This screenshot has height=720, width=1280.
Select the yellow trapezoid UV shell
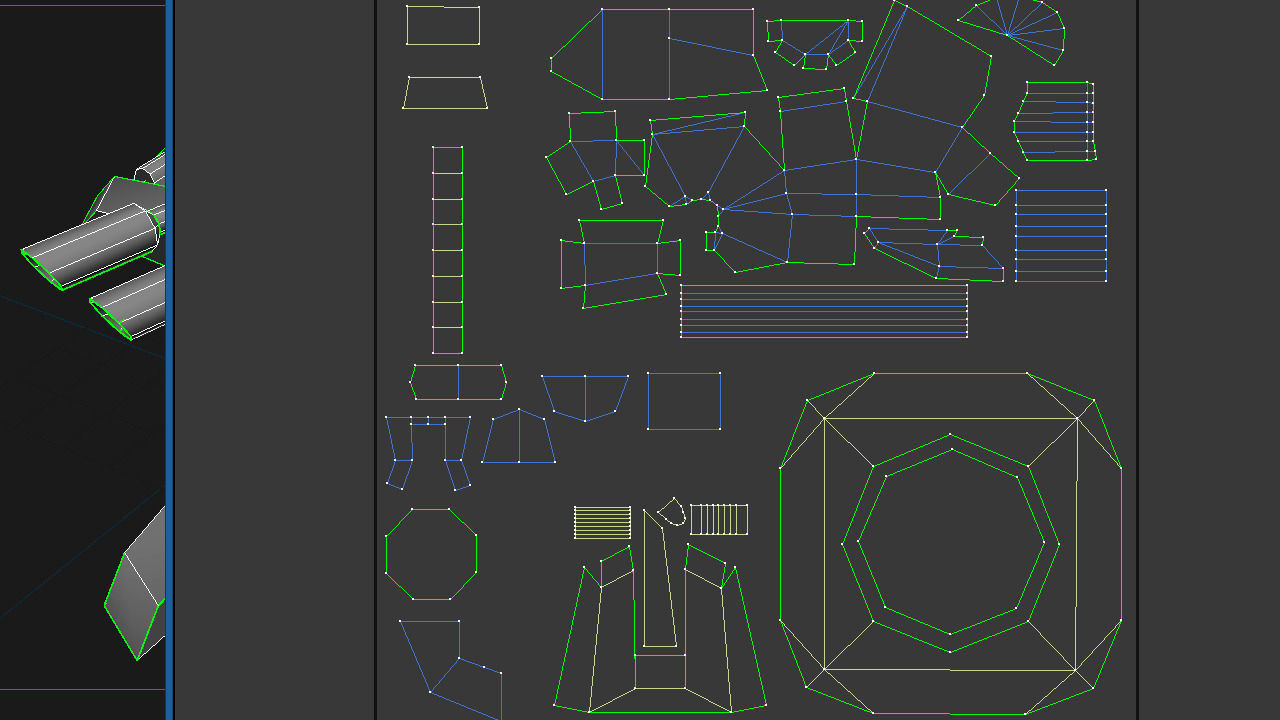coord(445,92)
